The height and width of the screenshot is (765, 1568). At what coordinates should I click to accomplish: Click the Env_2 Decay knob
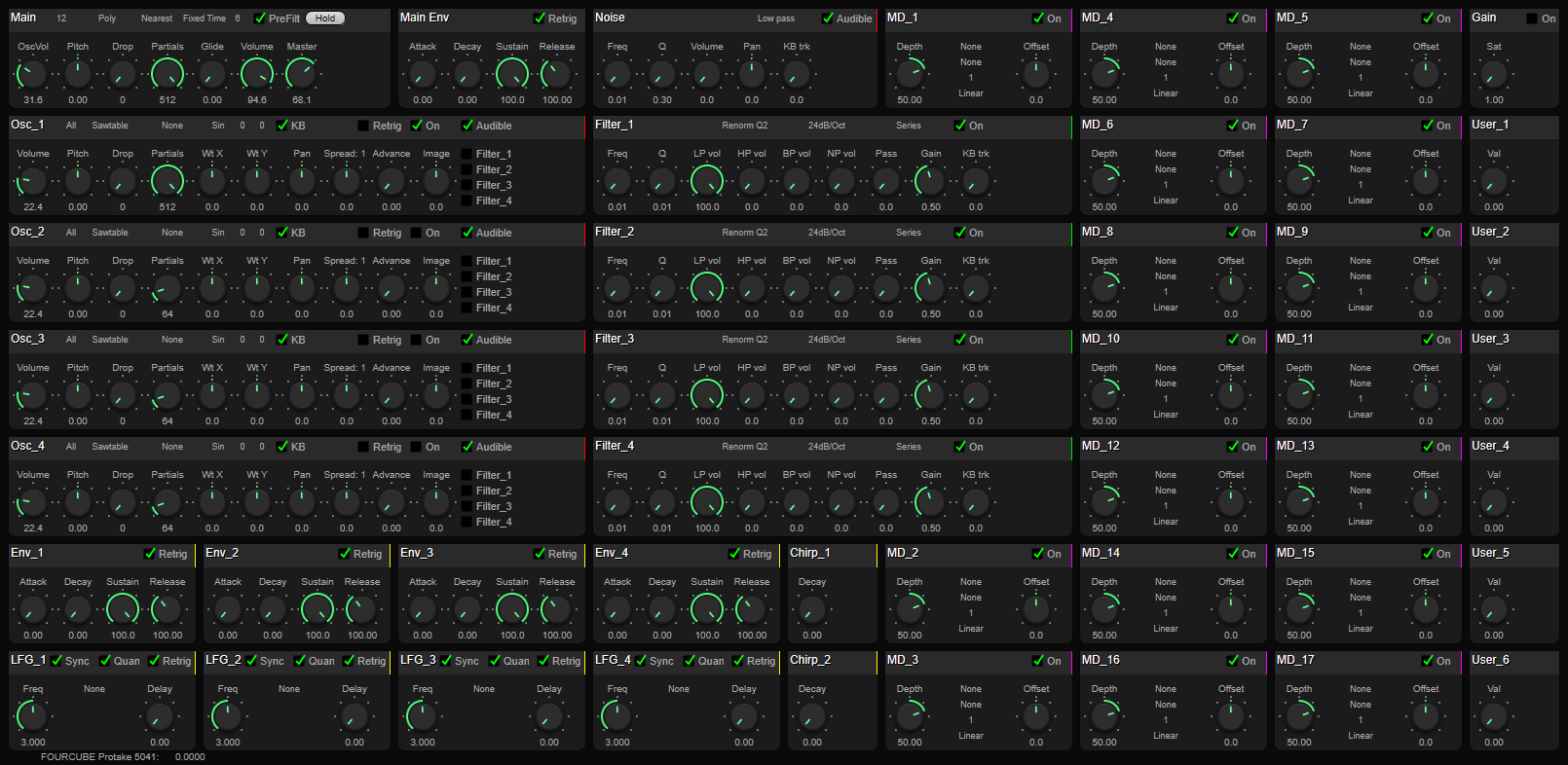tap(273, 608)
